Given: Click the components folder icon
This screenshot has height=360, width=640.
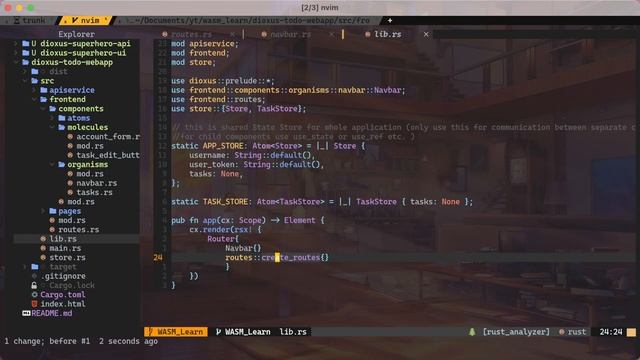Looking at the screenshot, I should click(x=53, y=109).
